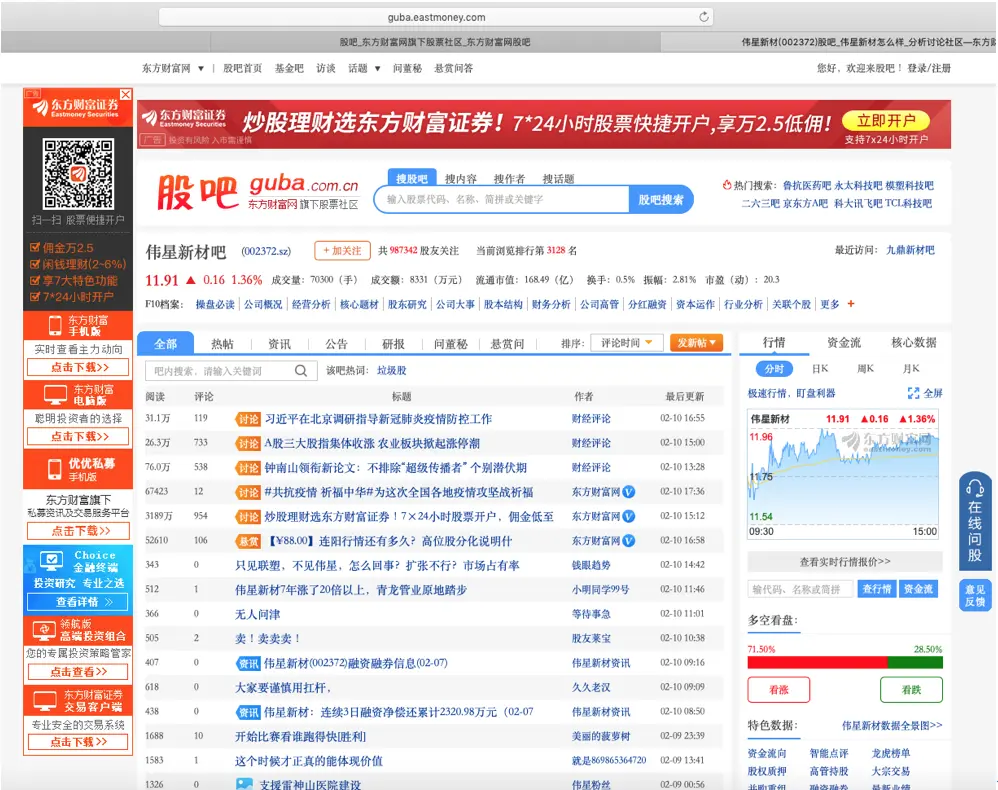Click the search magnifier in forum search box
998x790 pixels.
301,370
